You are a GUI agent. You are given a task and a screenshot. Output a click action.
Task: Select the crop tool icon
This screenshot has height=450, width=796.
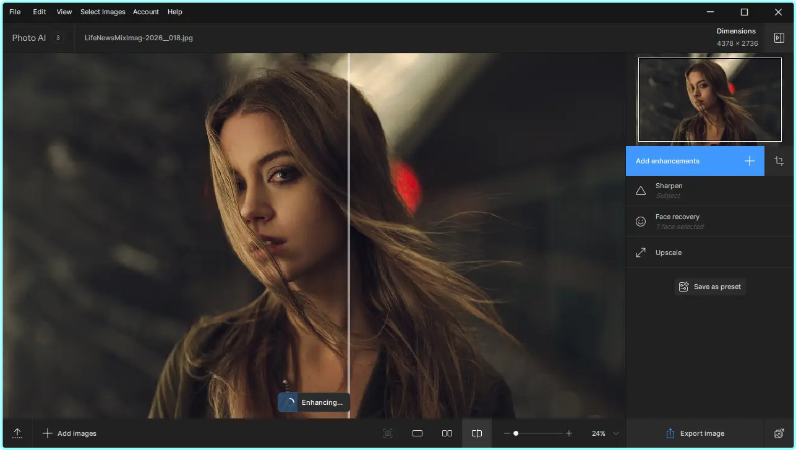pos(779,161)
